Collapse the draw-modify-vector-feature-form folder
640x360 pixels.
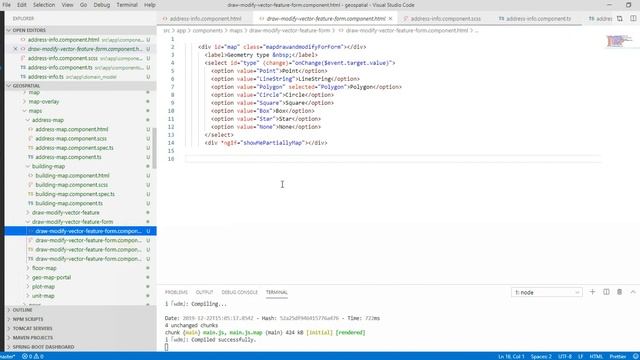click(x=72, y=222)
